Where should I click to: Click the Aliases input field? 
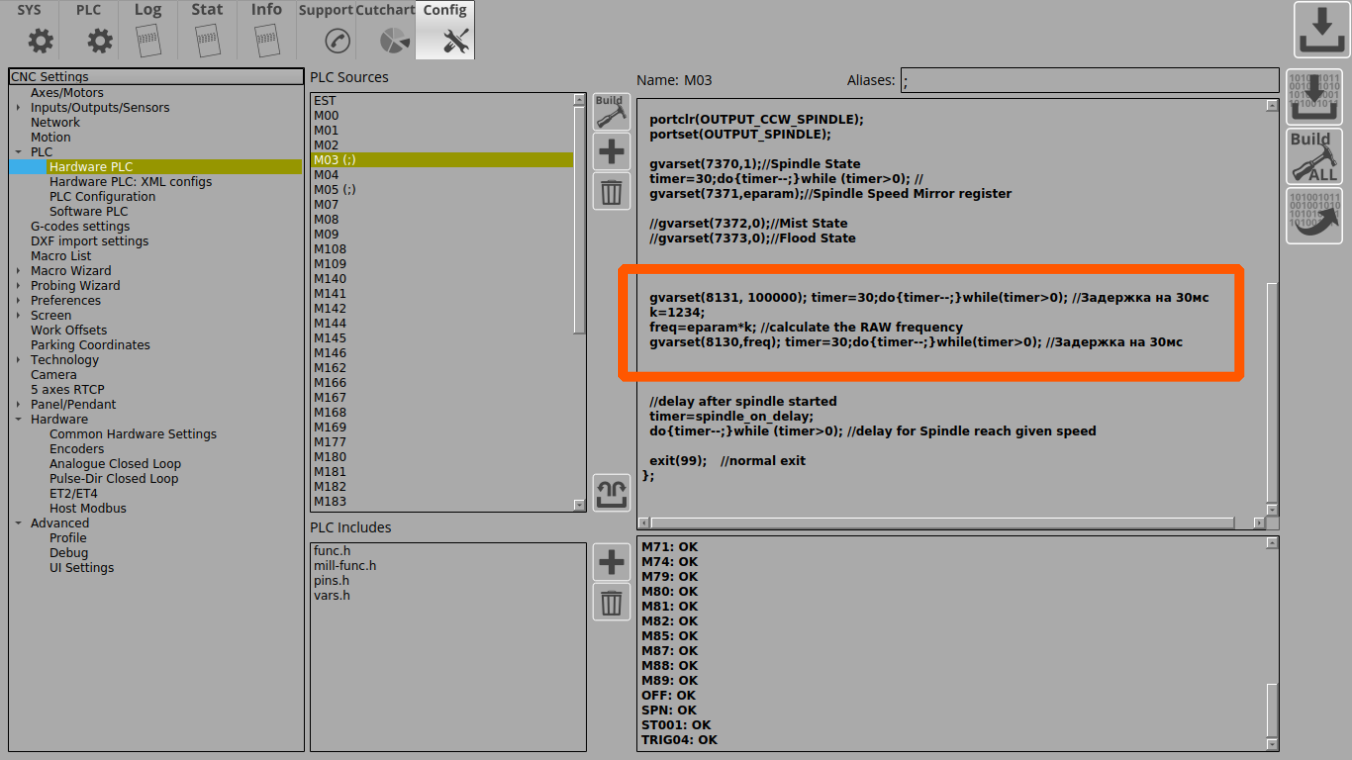[x=1089, y=81]
